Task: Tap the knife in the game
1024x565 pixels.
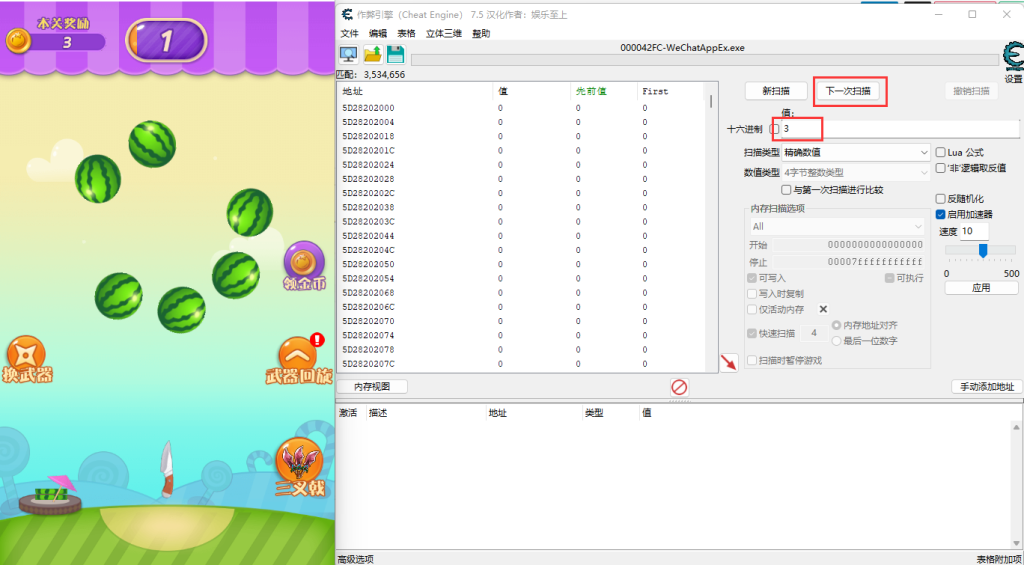Action: pyautogui.click(x=167, y=468)
